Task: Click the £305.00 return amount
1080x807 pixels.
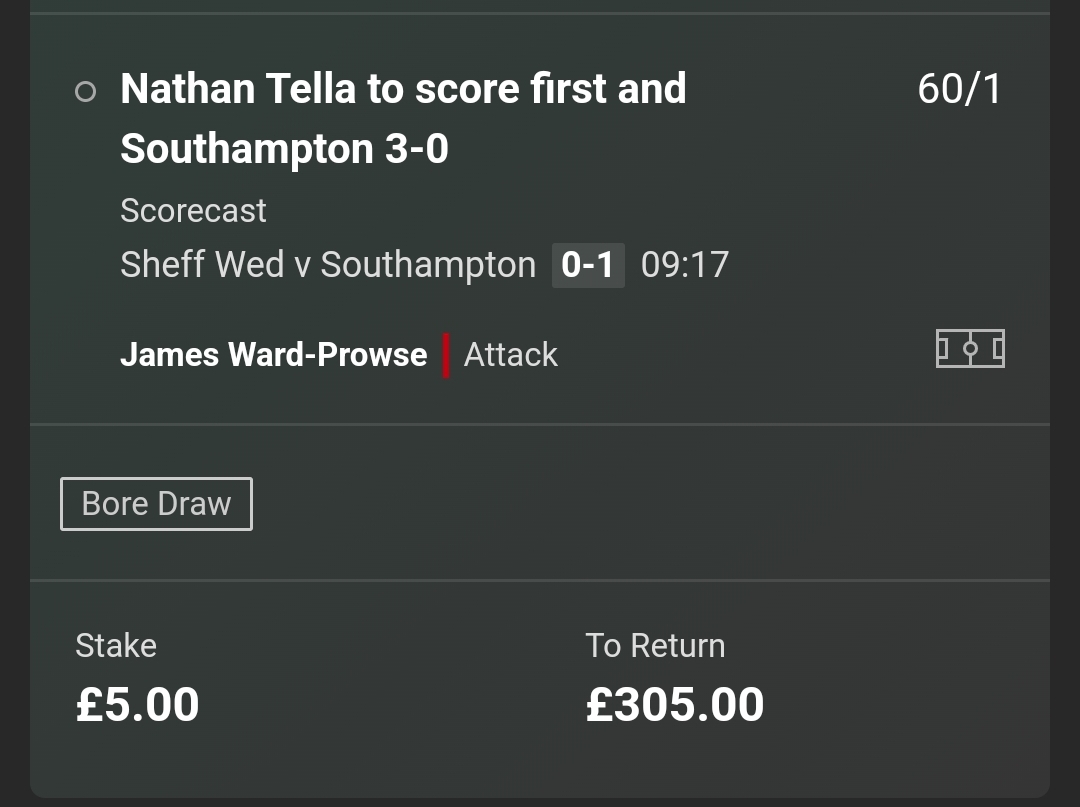Action: (675, 704)
